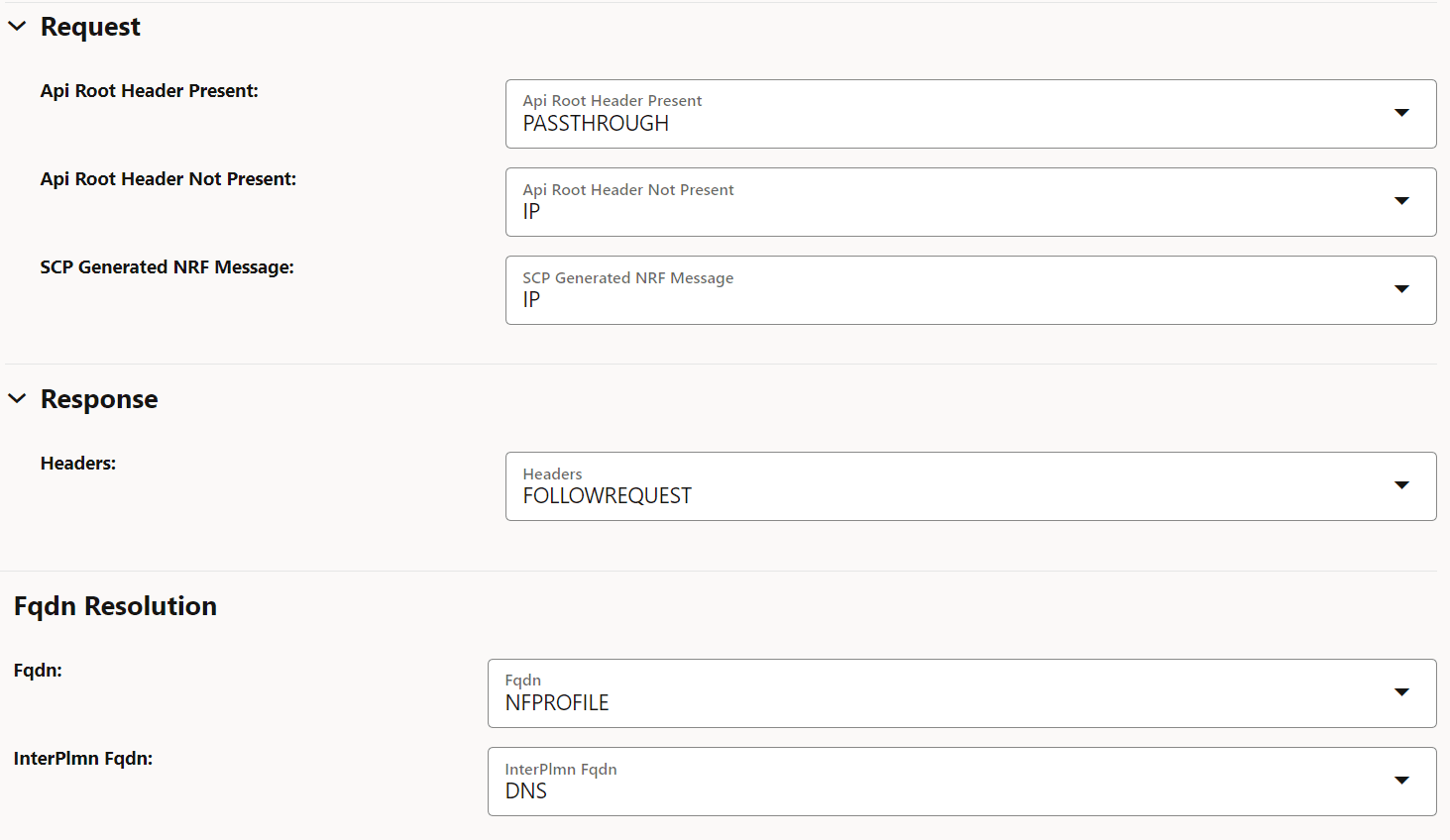Viewport: 1450px width, 840px height.
Task: Open the Headers dropdown showing FOLLOWREQUEST
Action: click(x=969, y=485)
